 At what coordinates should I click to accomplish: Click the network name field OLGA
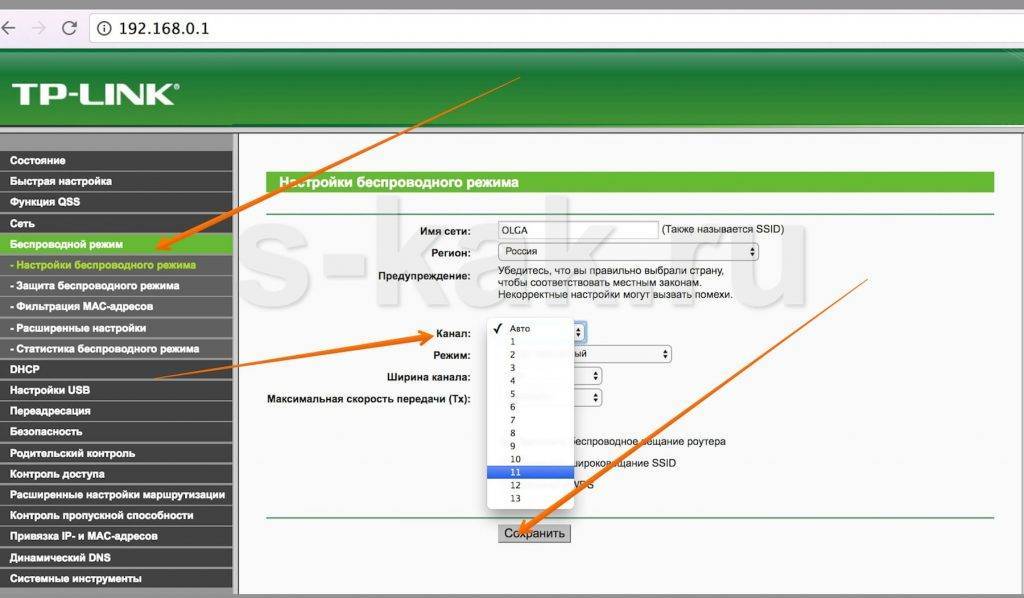tap(578, 230)
